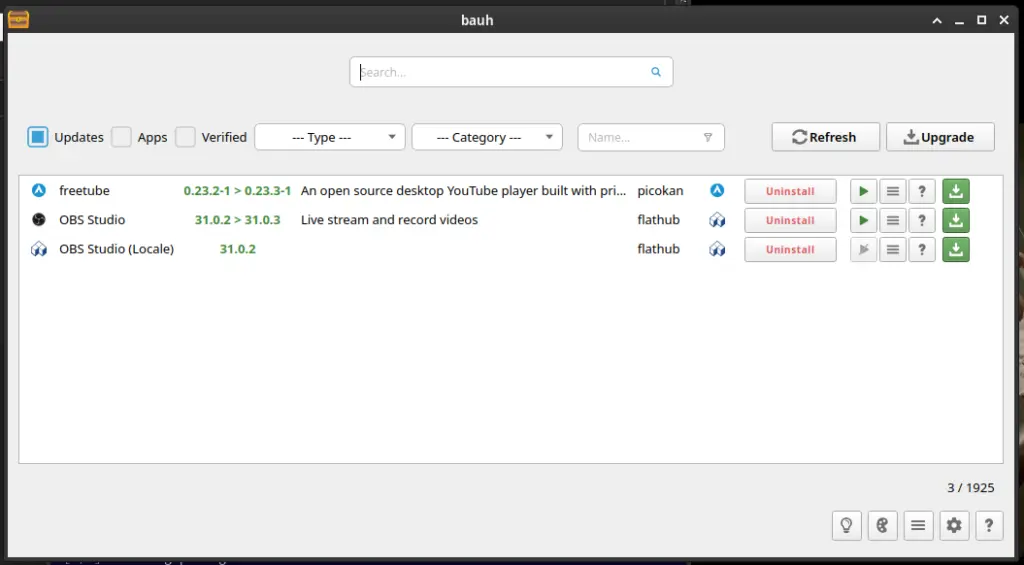Image resolution: width=1024 pixels, height=565 pixels.
Task: Focus the Name filter field
Action: pos(650,137)
